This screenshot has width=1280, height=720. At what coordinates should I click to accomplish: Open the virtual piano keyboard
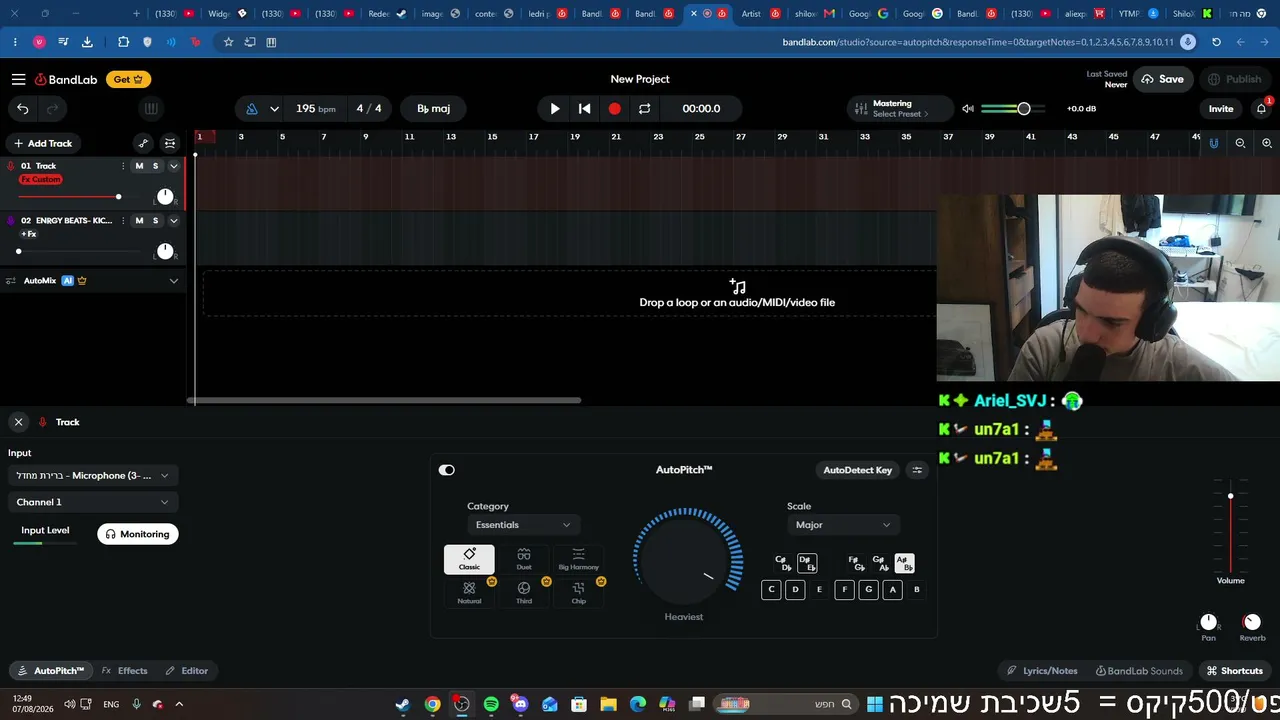pos(151,109)
